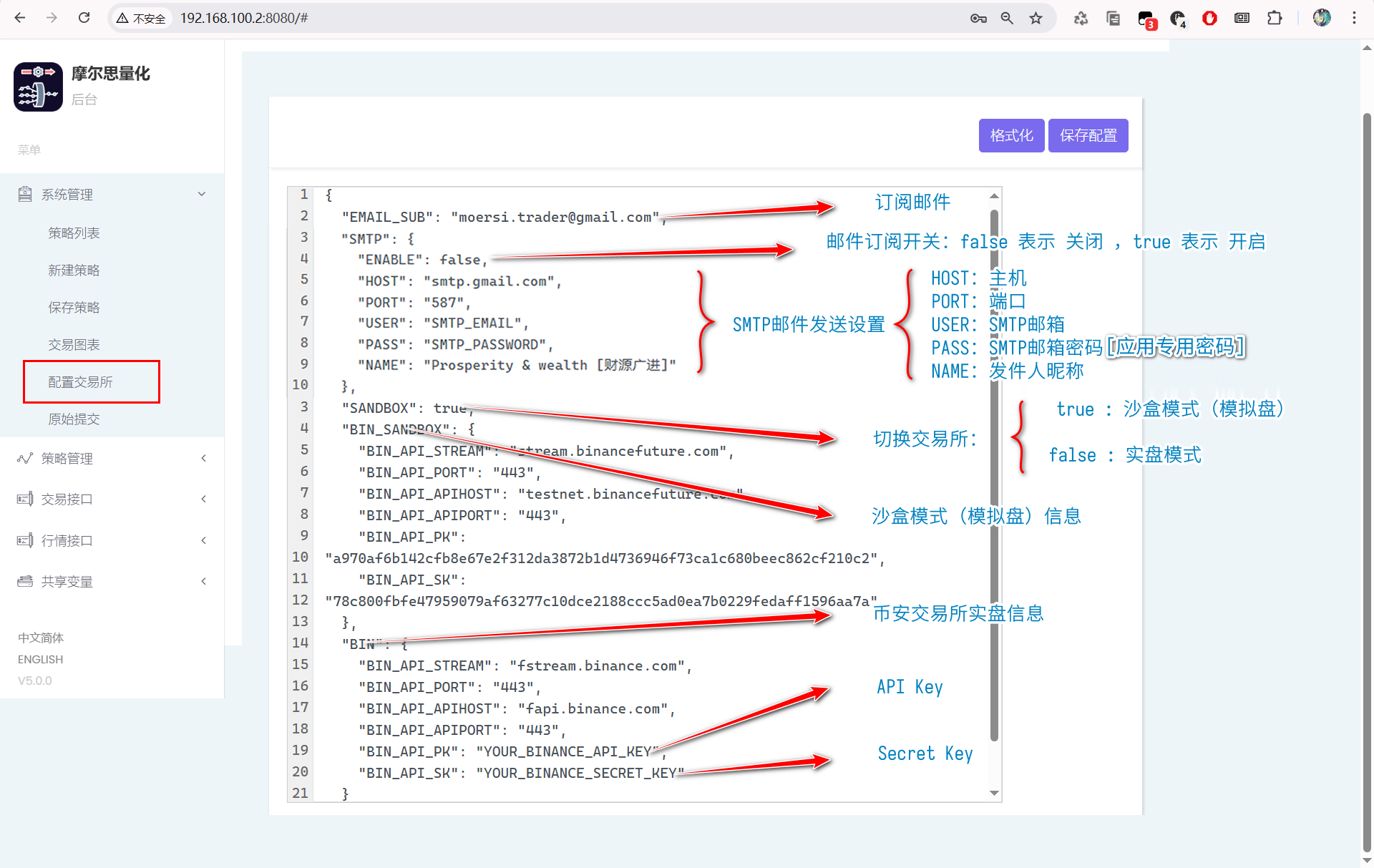Image resolution: width=1374 pixels, height=868 pixels.
Task: Open the extension with red 3 badge
Action: [x=1146, y=19]
